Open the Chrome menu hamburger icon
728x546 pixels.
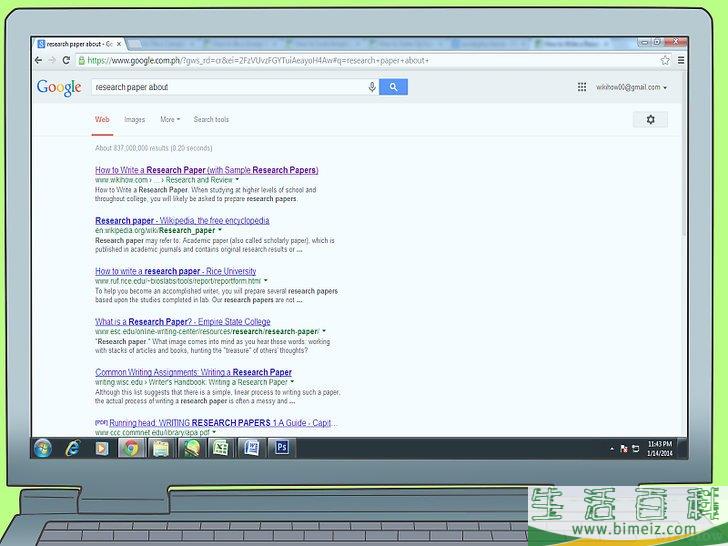click(x=681, y=60)
